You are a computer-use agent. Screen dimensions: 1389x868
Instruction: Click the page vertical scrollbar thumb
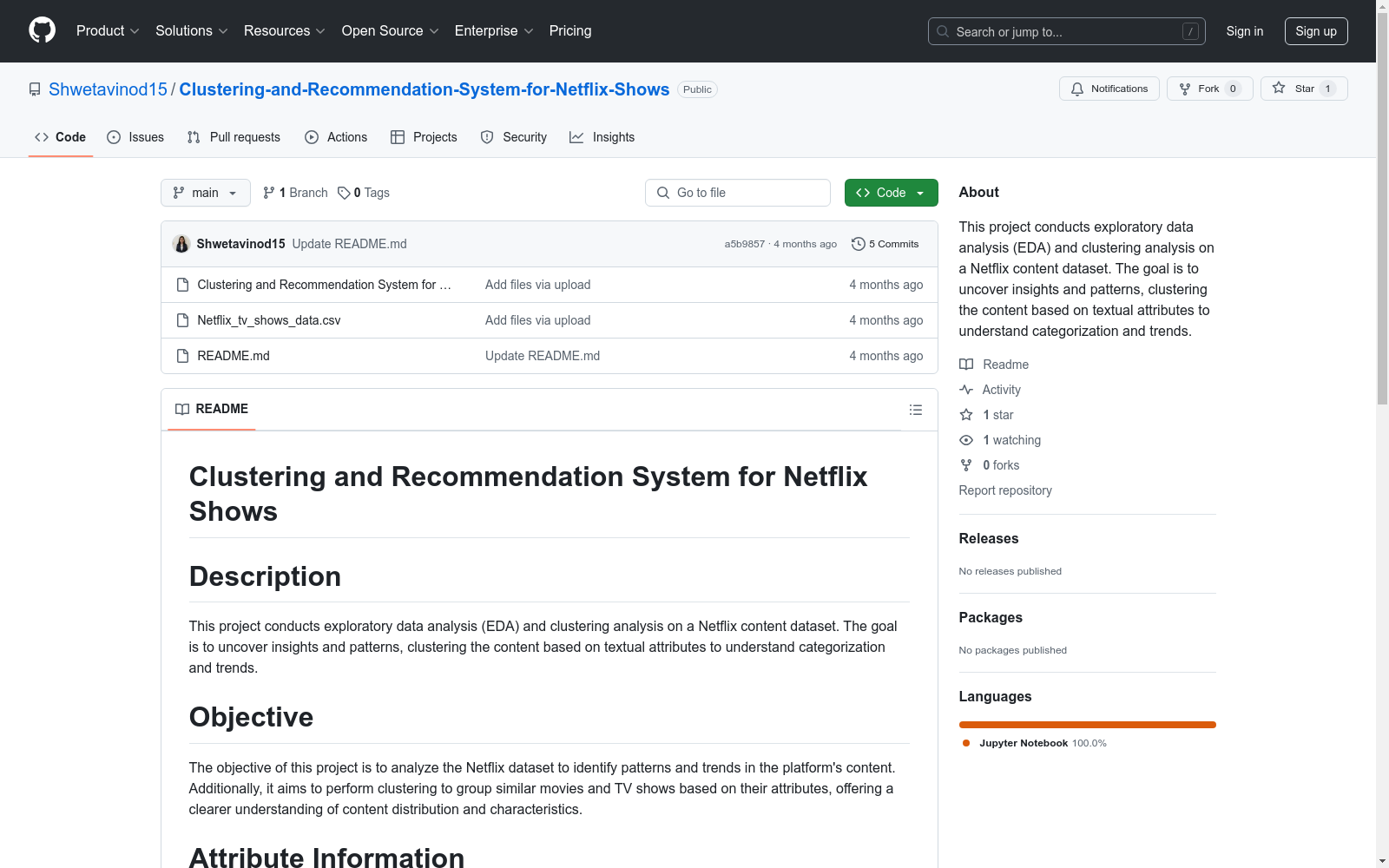[1382, 208]
